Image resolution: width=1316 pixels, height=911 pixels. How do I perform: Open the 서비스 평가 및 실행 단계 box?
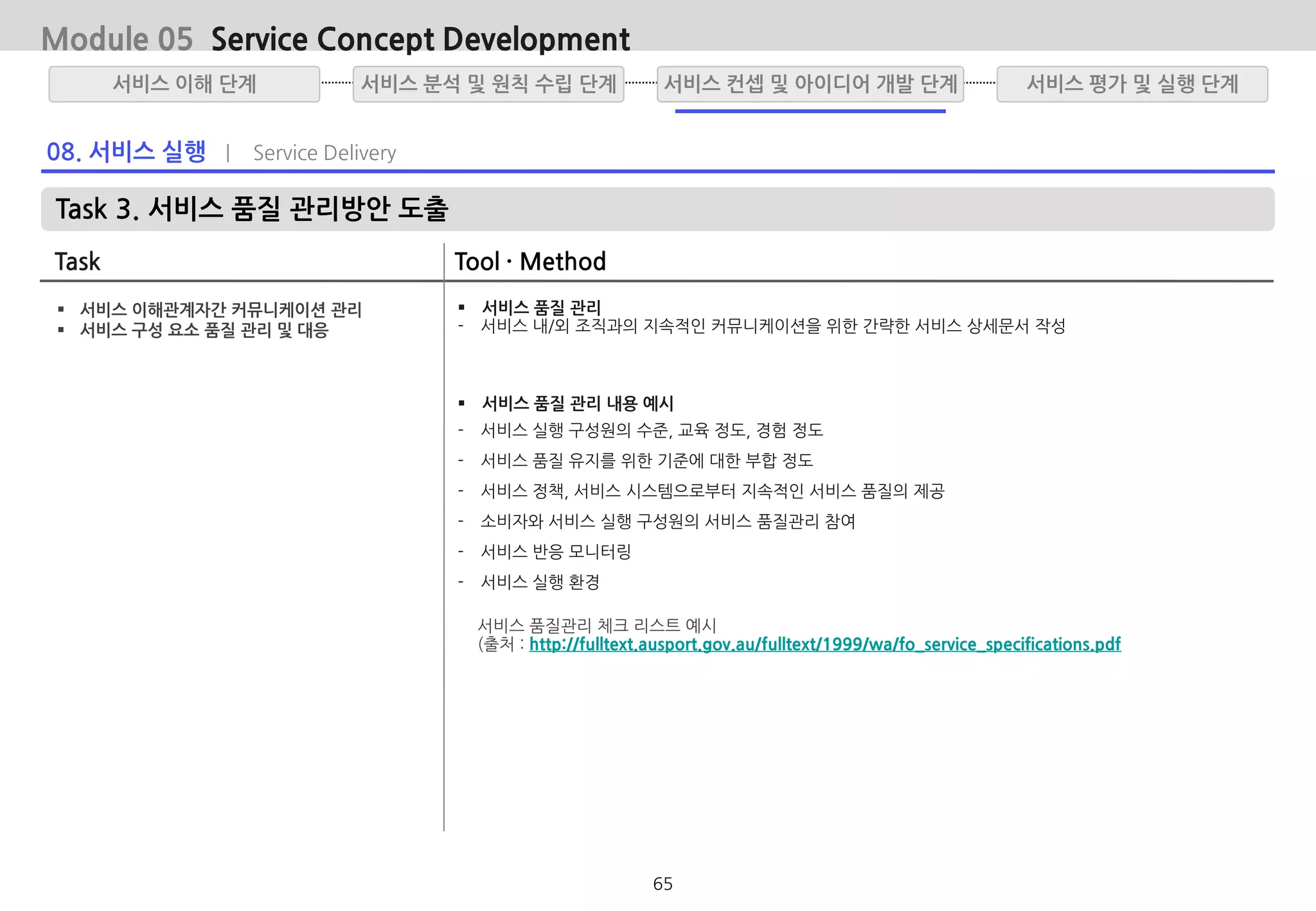1132,84
